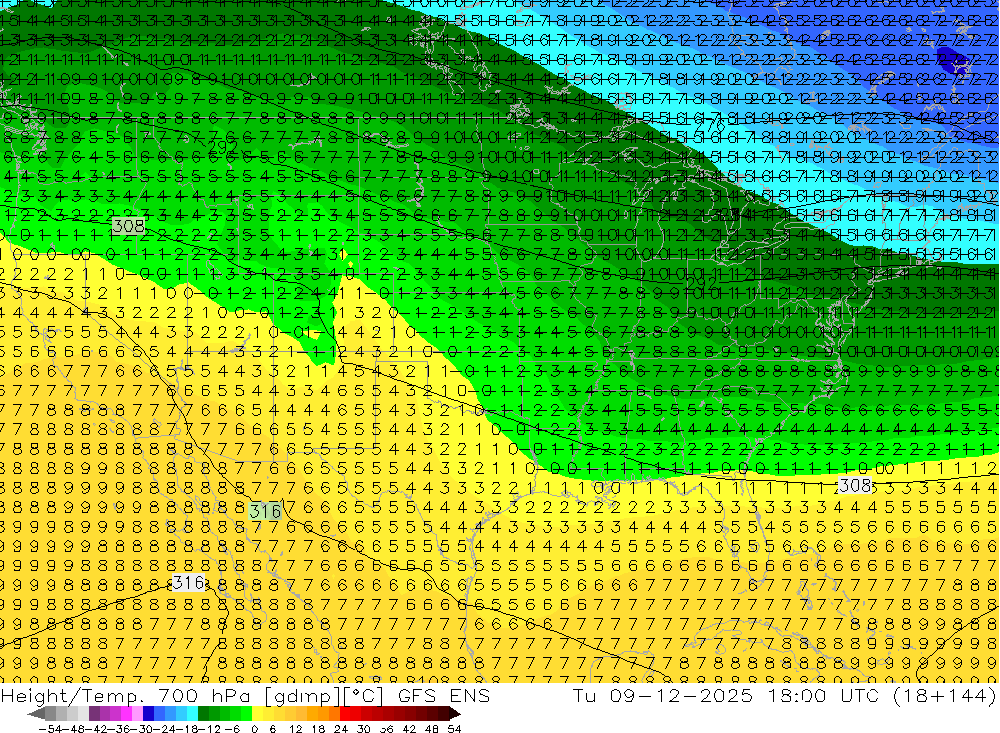
Task: Pick the dark purple swatch in the legend
Action: pyautogui.click(x=94, y=714)
